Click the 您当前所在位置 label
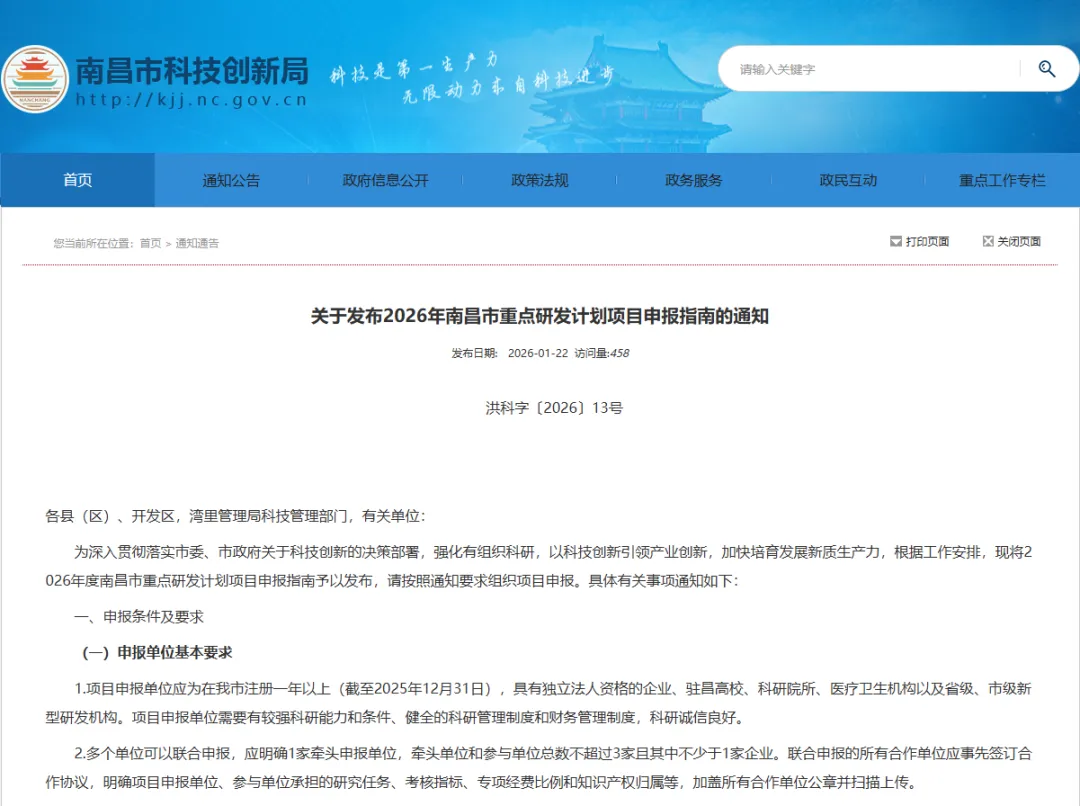 click(93, 243)
